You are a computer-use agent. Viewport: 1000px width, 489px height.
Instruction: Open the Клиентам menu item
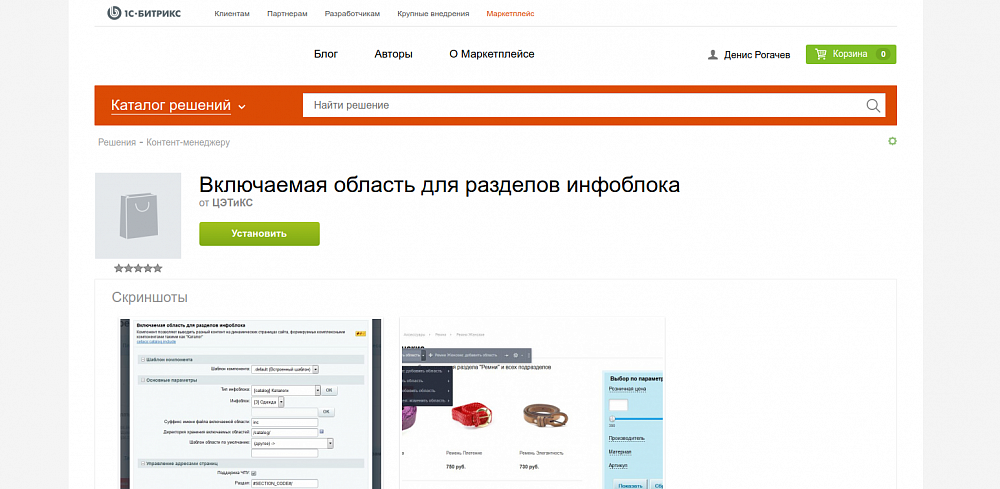[x=232, y=13]
